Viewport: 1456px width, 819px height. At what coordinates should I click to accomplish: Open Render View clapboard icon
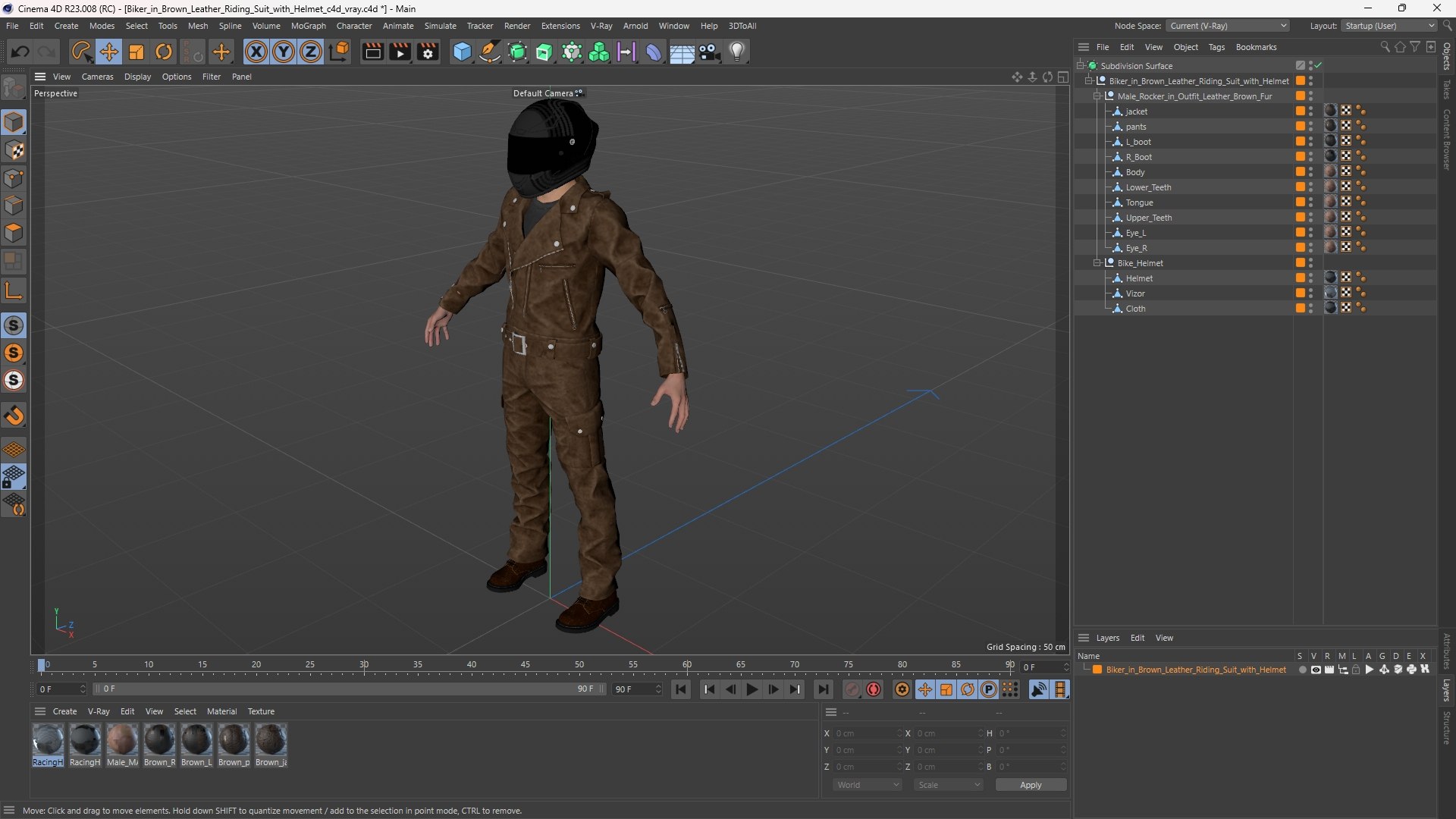[372, 52]
